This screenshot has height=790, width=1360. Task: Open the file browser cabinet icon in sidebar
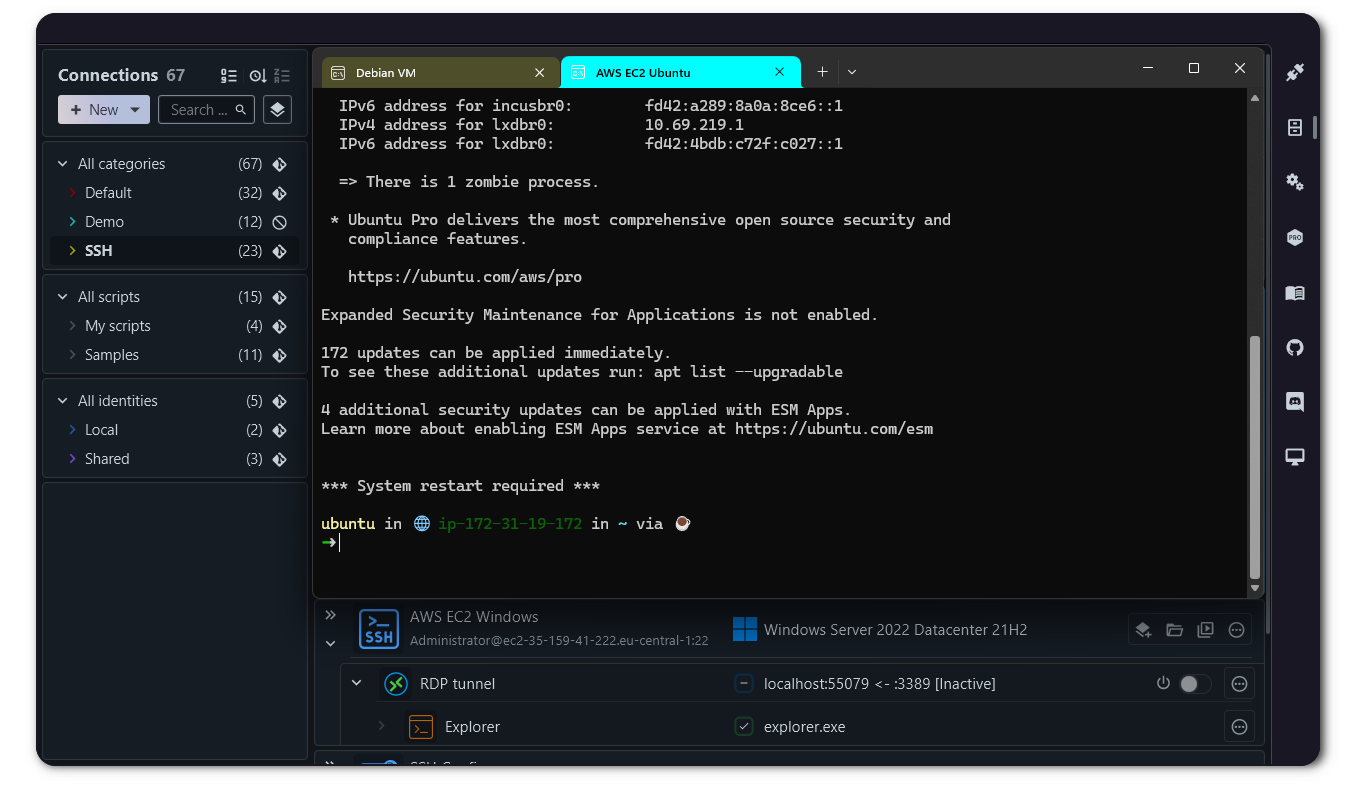click(x=1295, y=127)
